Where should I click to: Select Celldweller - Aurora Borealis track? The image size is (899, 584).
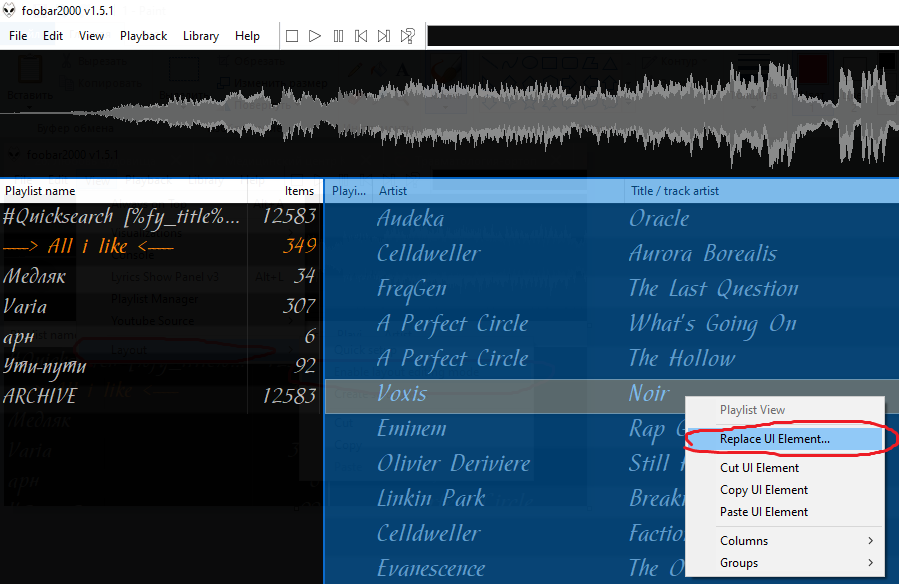[x=612, y=253]
